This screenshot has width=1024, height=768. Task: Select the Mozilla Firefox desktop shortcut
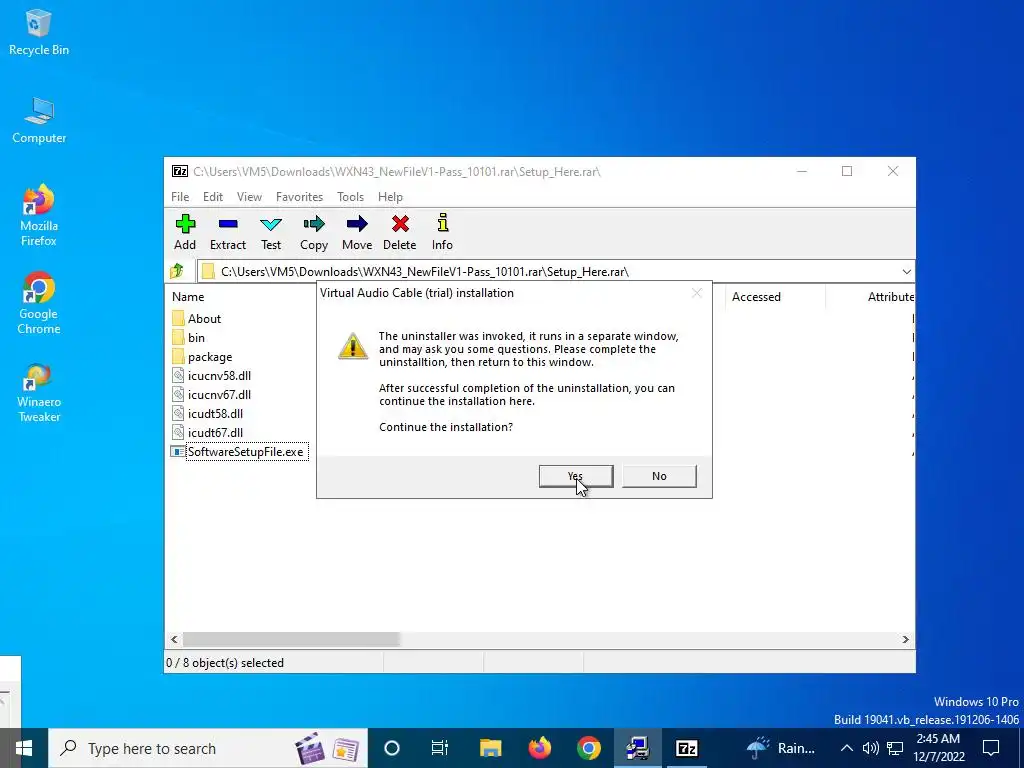pos(39,216)
